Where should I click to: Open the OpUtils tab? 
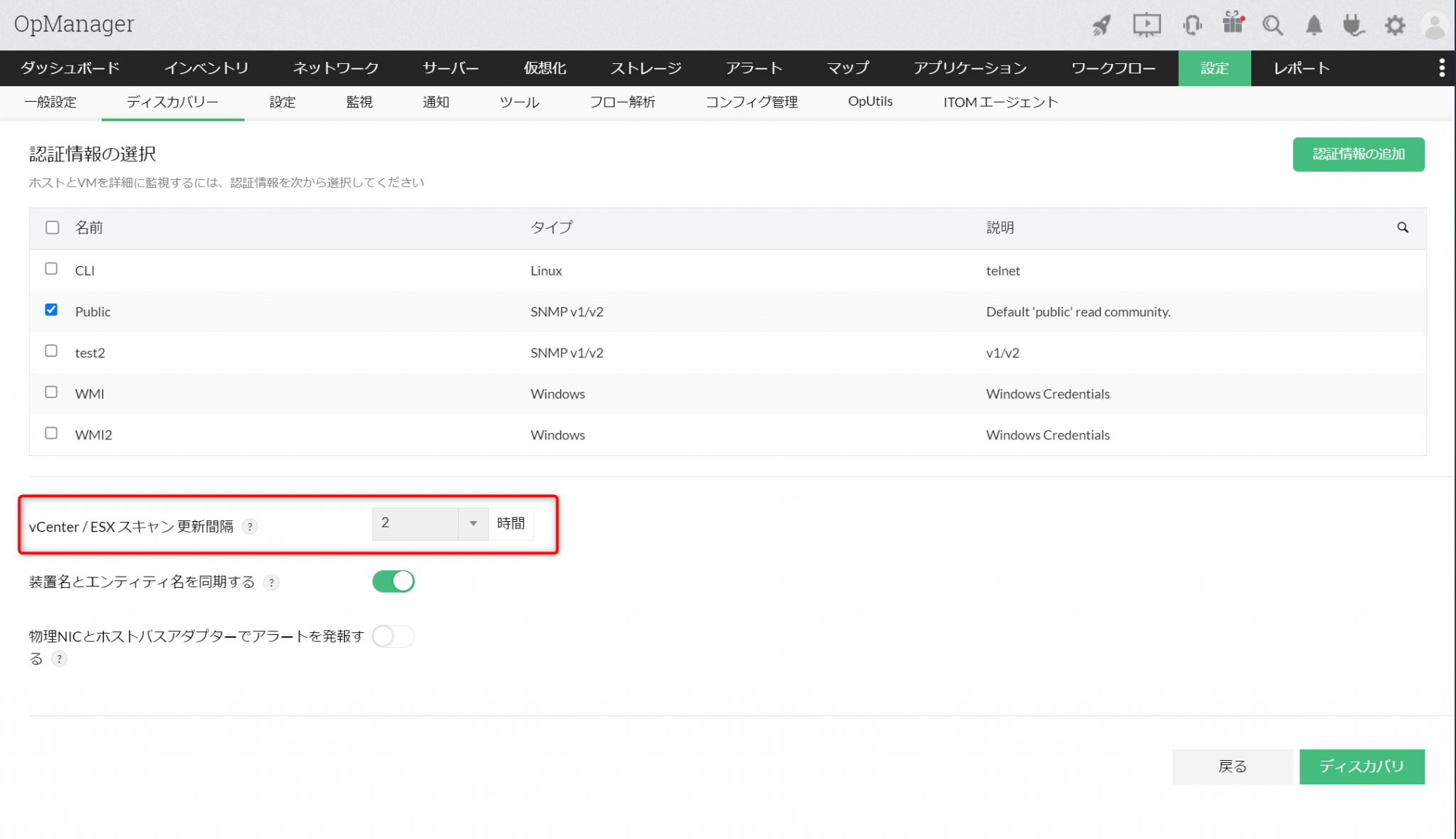click(x=870, y=102)
